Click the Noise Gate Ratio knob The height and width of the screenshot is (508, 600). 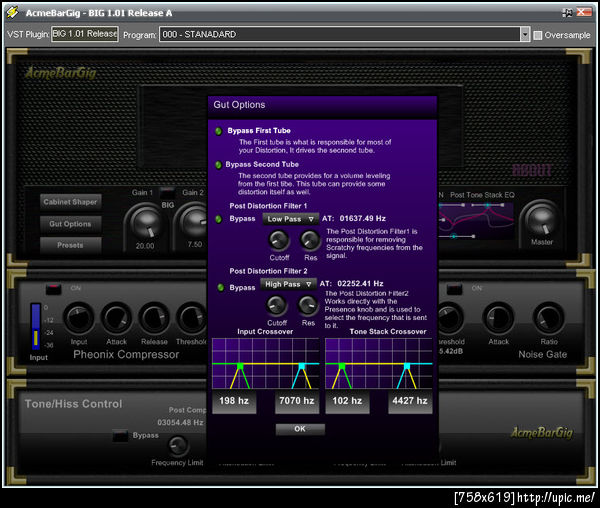tap(549, 318)
